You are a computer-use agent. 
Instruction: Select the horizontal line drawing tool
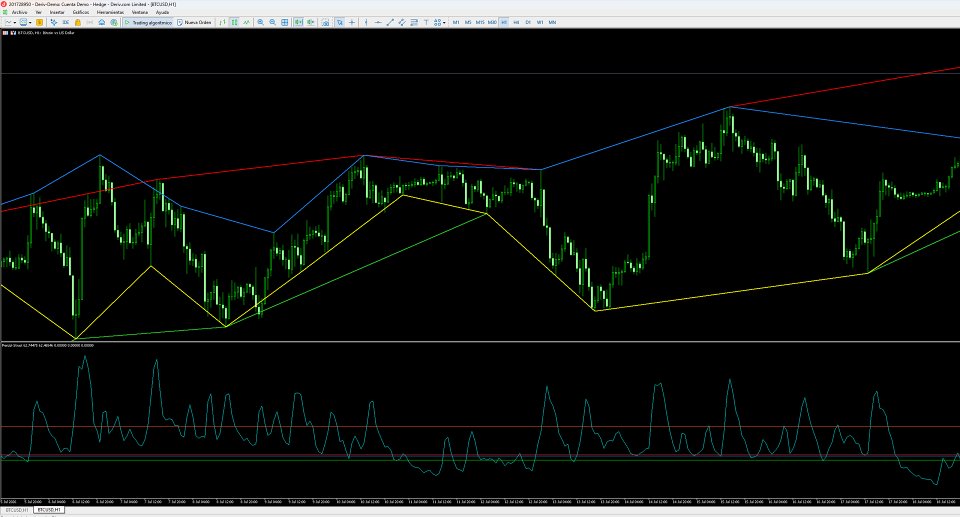(x=378, y=22)
